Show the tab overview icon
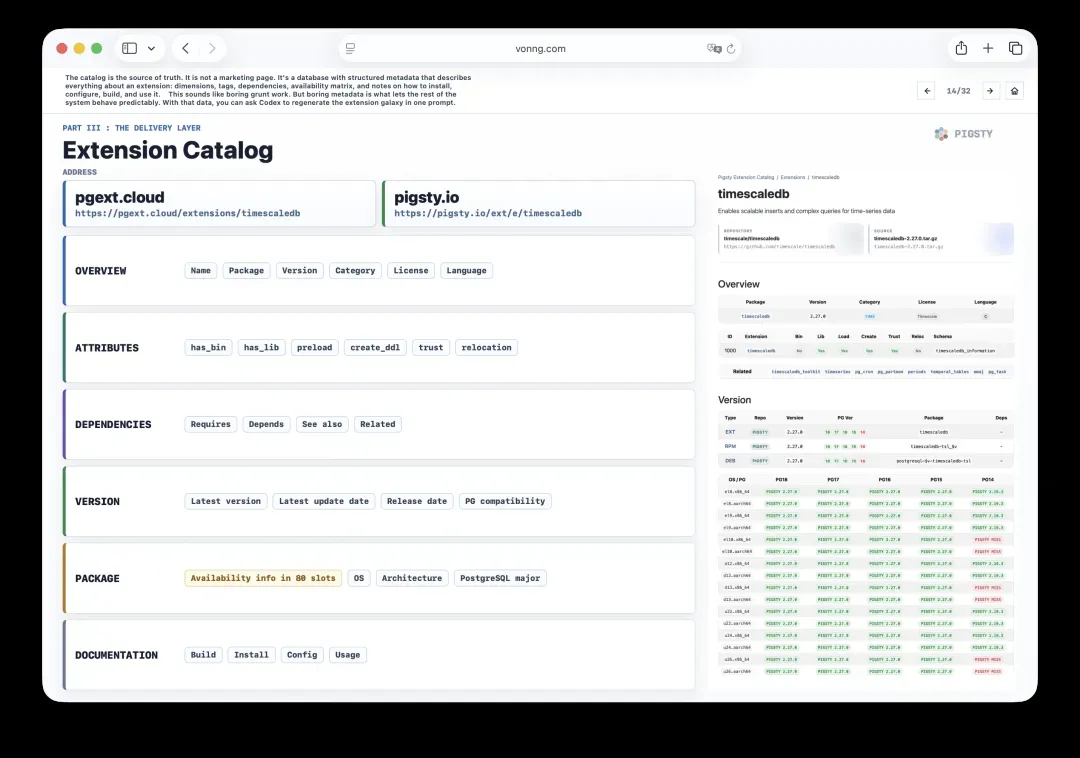This screenshot has width=1080, height=758. click(1015, 48)
